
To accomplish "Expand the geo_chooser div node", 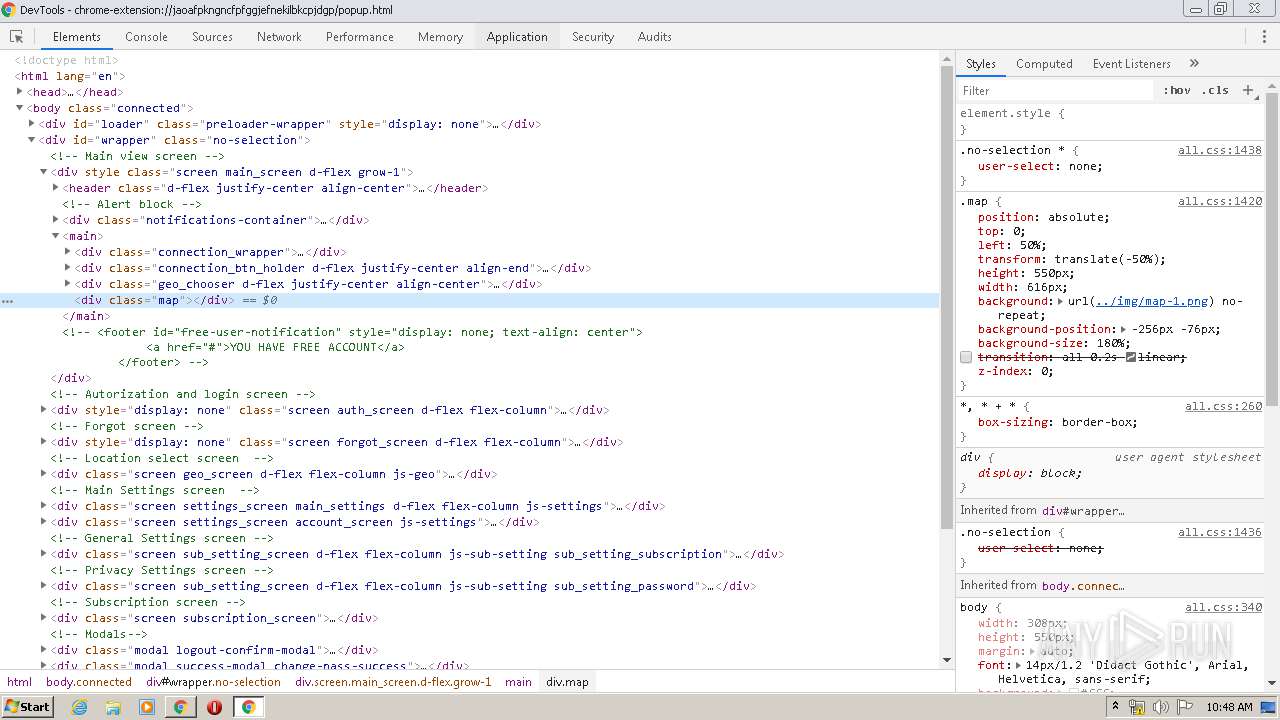I will 68,284.
